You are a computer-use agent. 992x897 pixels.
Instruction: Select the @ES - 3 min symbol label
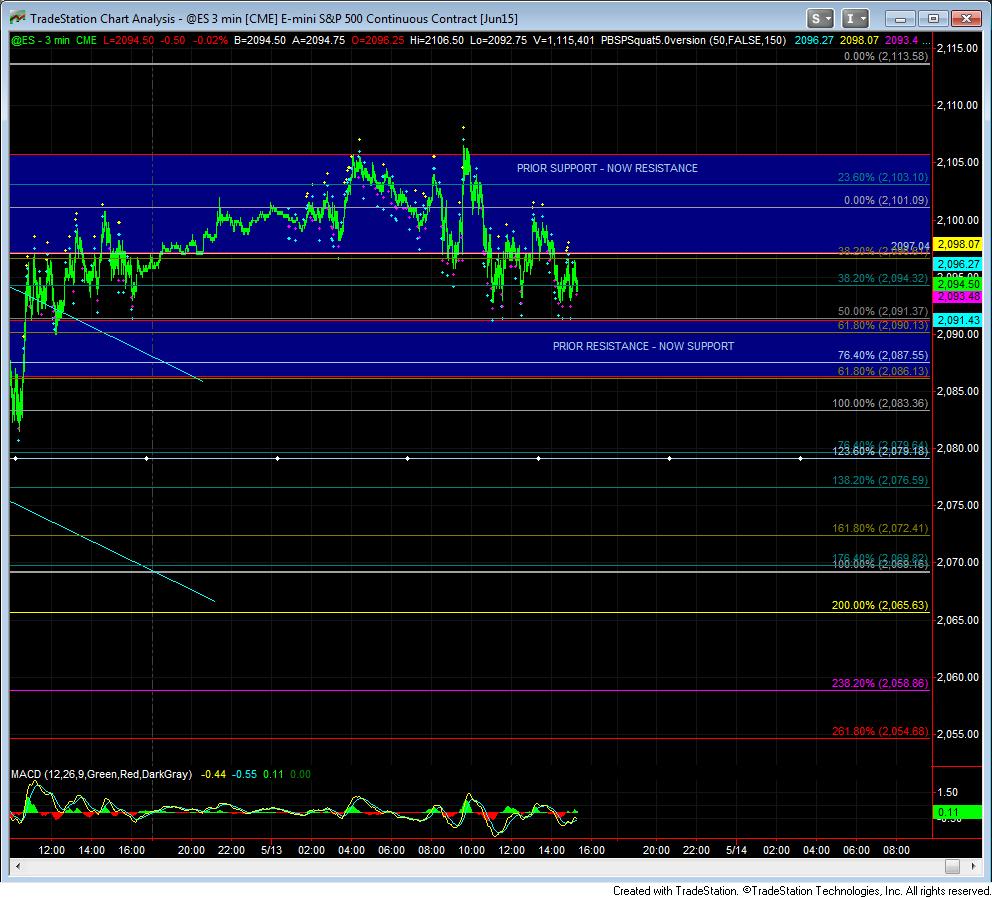(x=40, y=40)
